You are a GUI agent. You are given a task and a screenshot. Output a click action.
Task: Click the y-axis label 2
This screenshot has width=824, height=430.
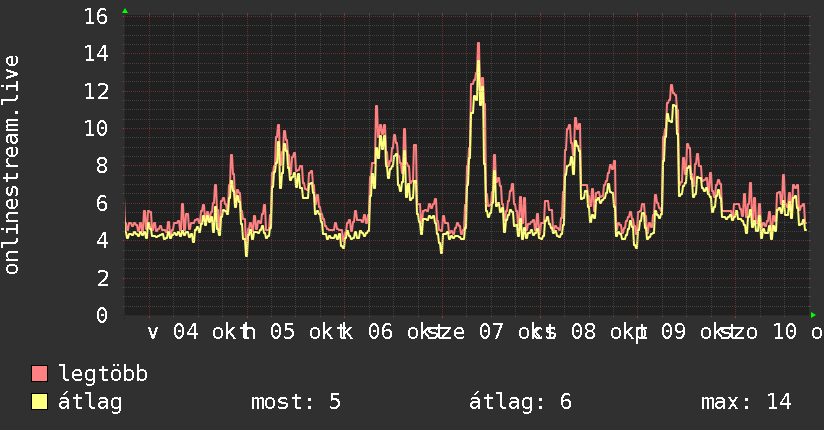(102, 278)
